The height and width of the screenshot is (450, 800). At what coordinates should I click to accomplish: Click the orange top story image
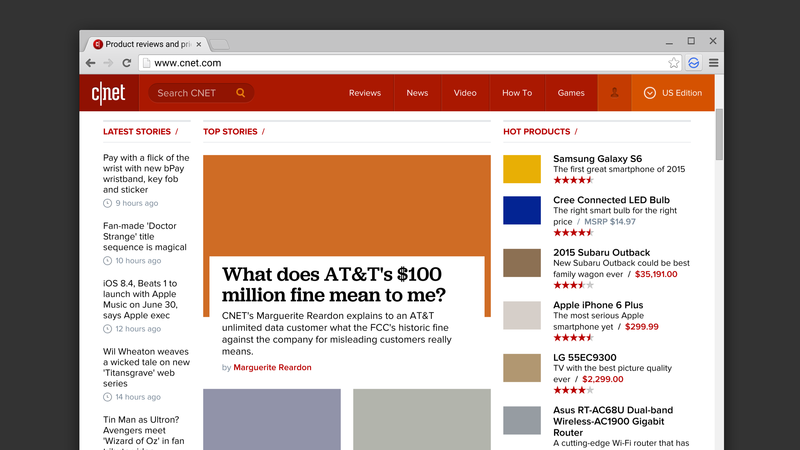(347, 205)
